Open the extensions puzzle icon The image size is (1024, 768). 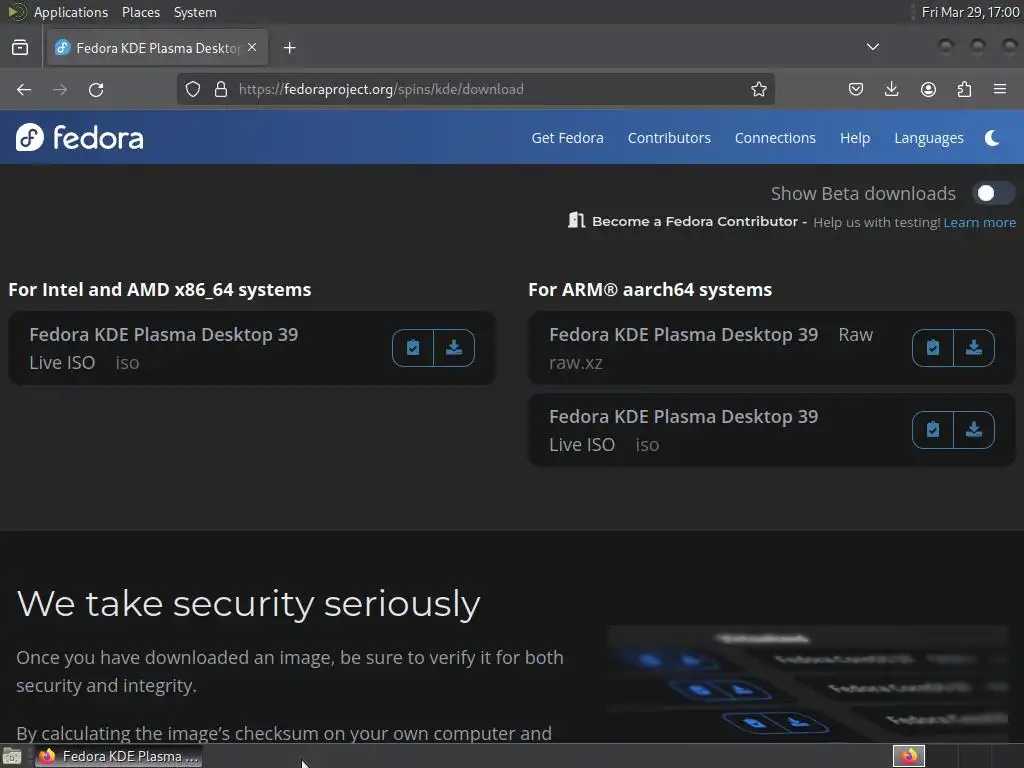coord(964,89)
